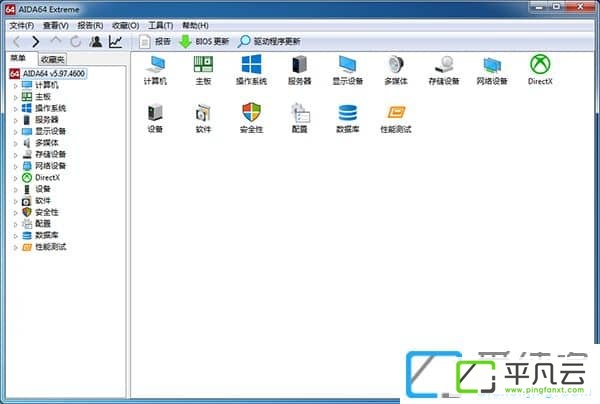This screenshot has height=404, width=600.
Task: Open the 收藏(O) menu
Action: 126,26
